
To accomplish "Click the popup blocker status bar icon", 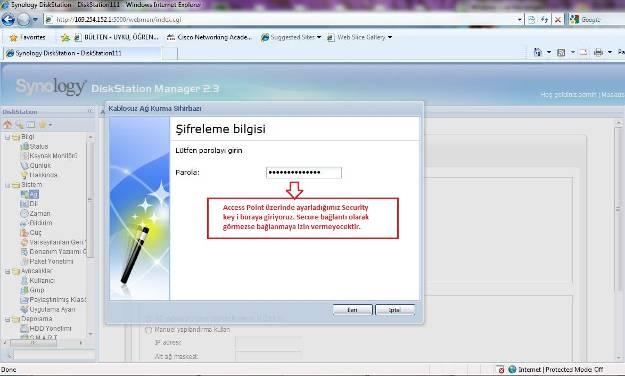I will click(x=500, y=370).
